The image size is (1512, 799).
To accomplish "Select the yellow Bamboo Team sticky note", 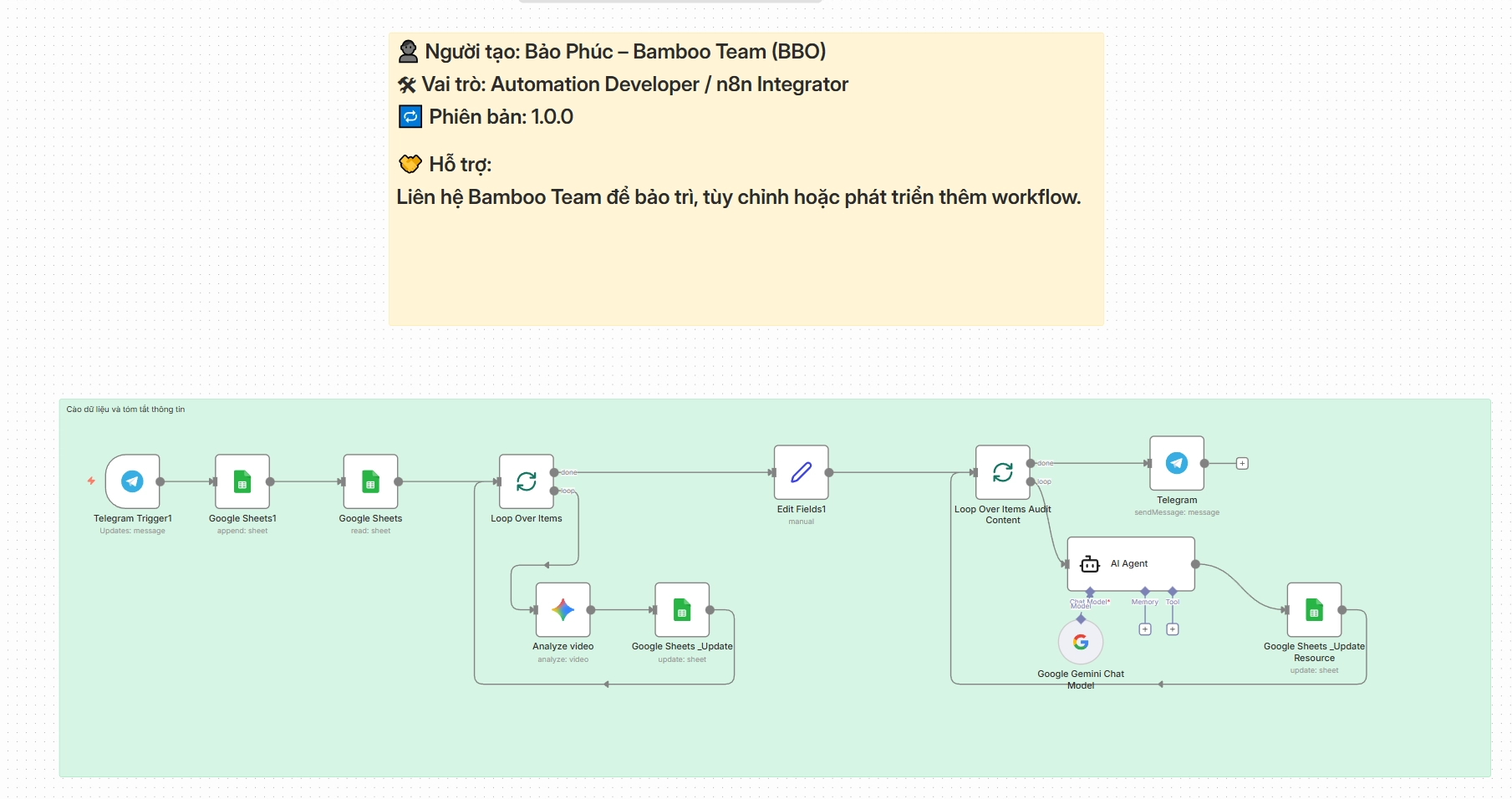I will click(x=746, y=259).
